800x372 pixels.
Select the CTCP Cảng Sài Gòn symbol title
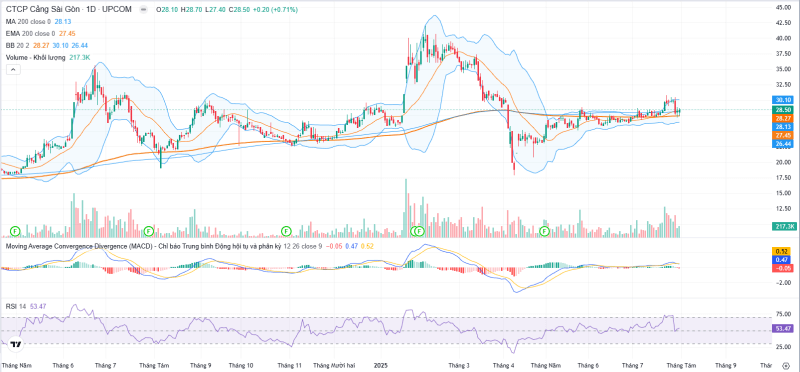click(68, 9)
